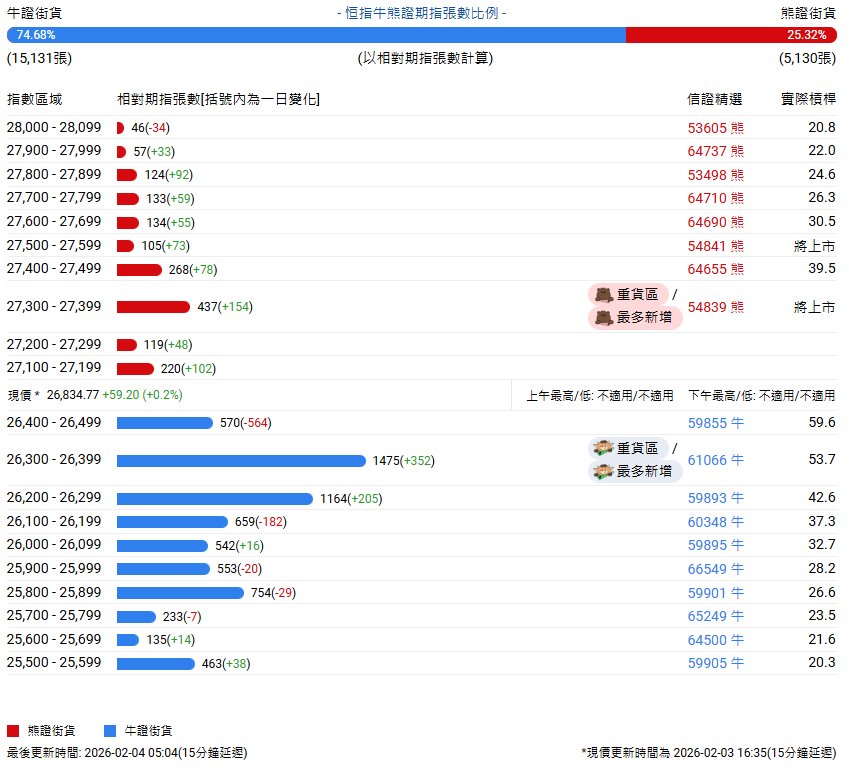Click the bear icon beside red 最多新增 badge

[604, 318]
